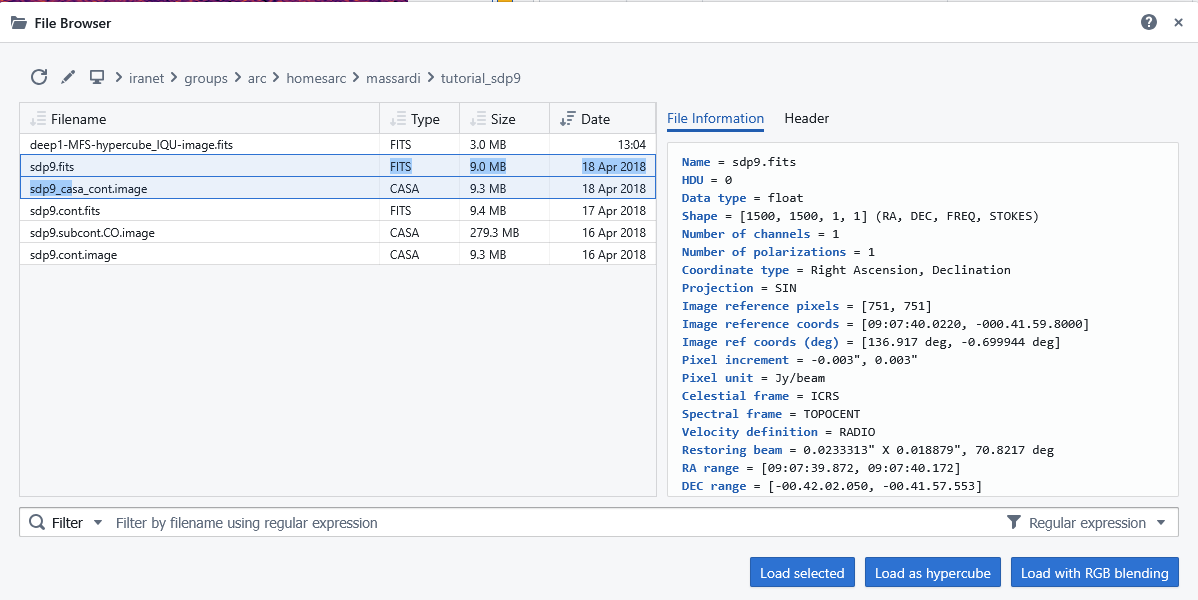This screenshot has width=1198, height=600.
Task: Navigate to homesarc breadcrumb folder
Action: pos(316,78)
